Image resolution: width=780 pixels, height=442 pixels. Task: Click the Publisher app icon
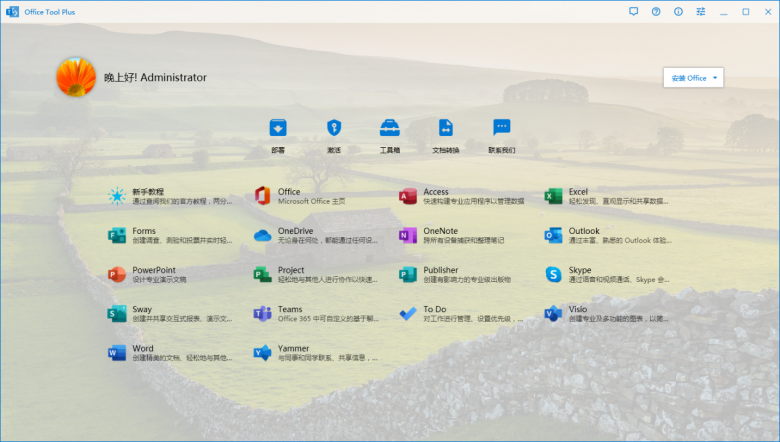(x=408, y=274)
